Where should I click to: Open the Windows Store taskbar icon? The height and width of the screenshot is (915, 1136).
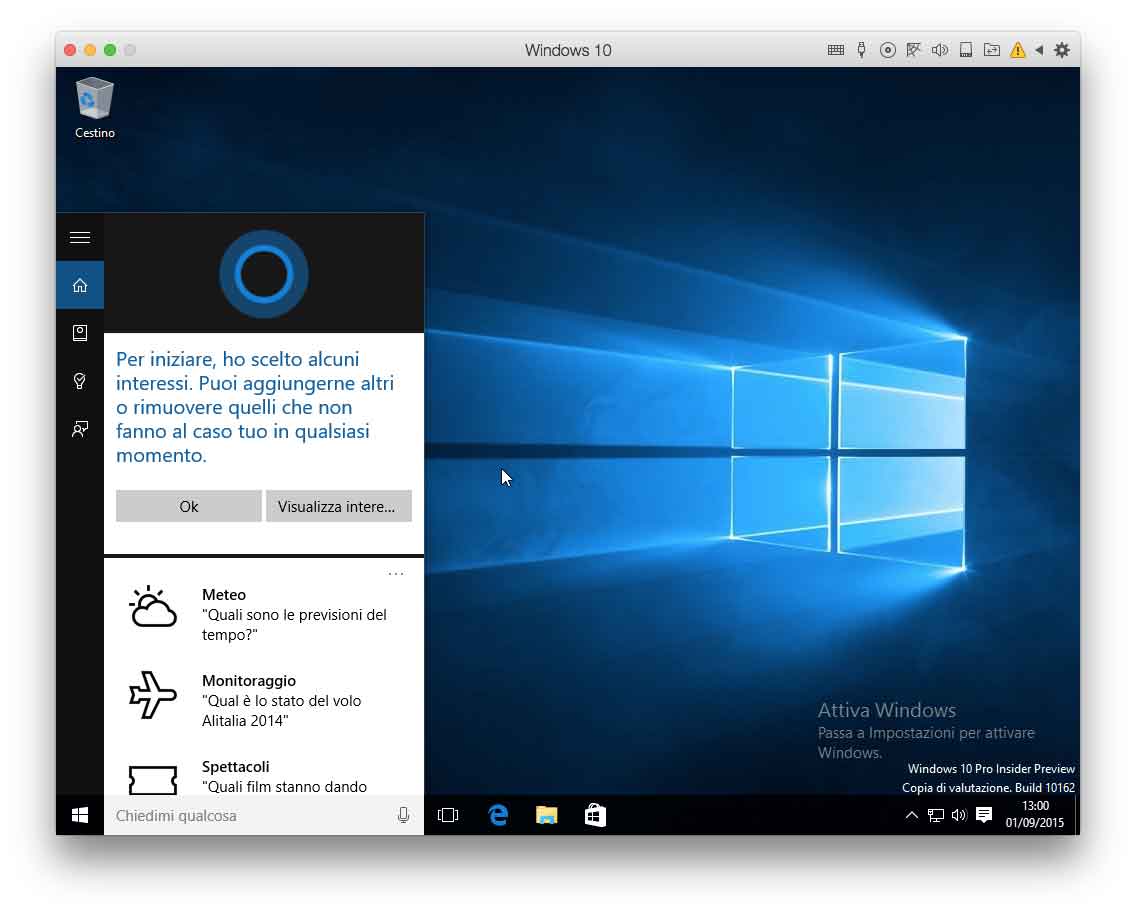point(595,816)
